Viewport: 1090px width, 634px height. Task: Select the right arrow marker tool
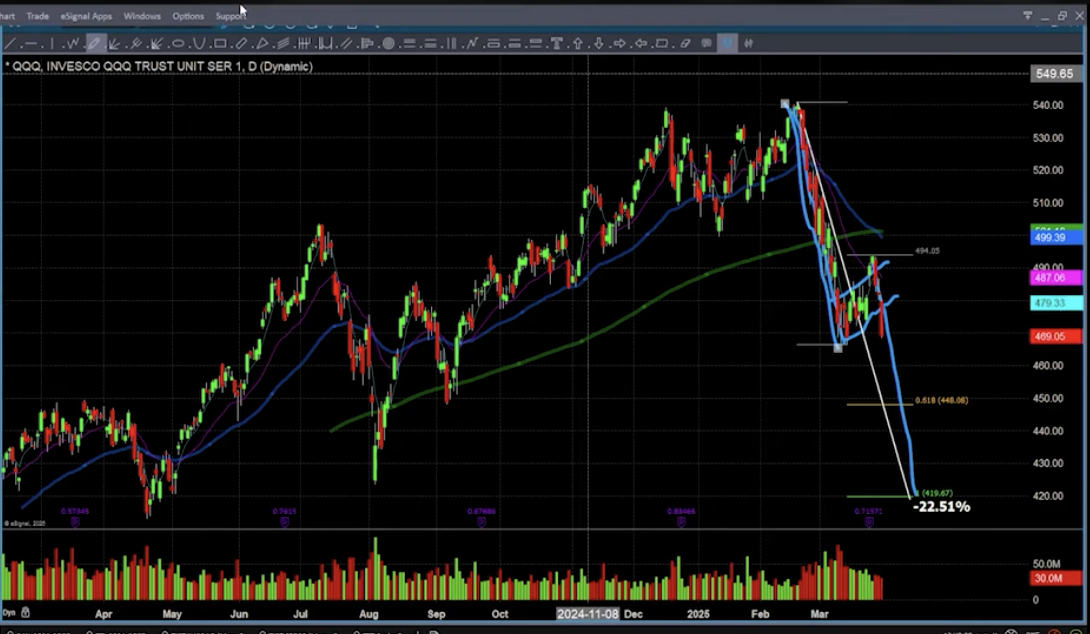[x=619, y=43]
